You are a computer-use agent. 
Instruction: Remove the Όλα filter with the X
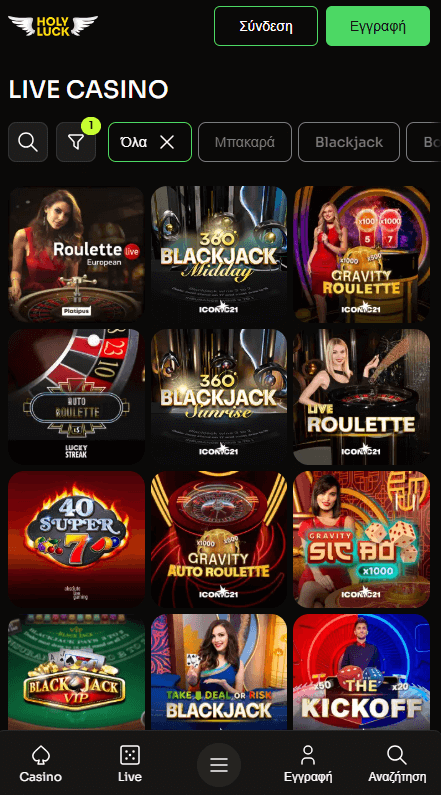167,142
